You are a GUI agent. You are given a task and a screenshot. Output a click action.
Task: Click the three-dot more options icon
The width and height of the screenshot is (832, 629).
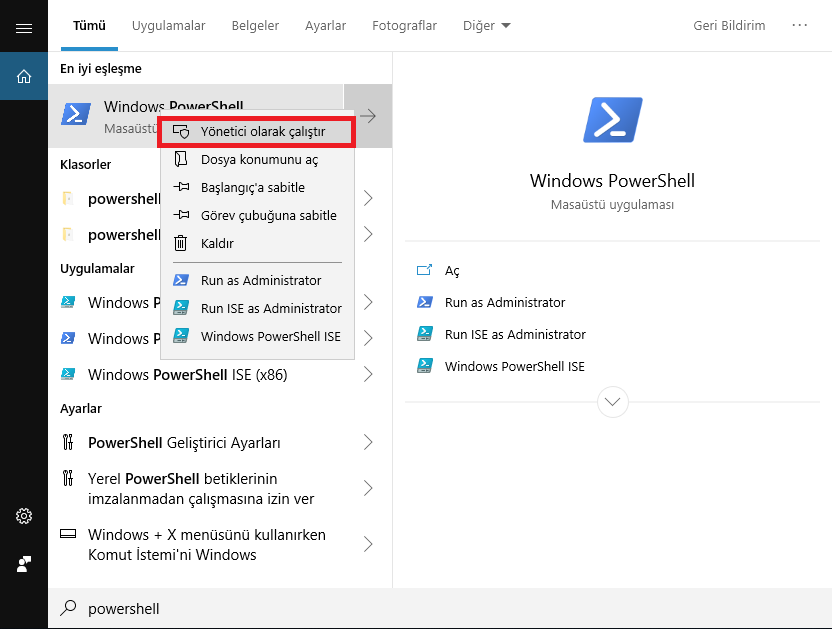coord(800,25)
